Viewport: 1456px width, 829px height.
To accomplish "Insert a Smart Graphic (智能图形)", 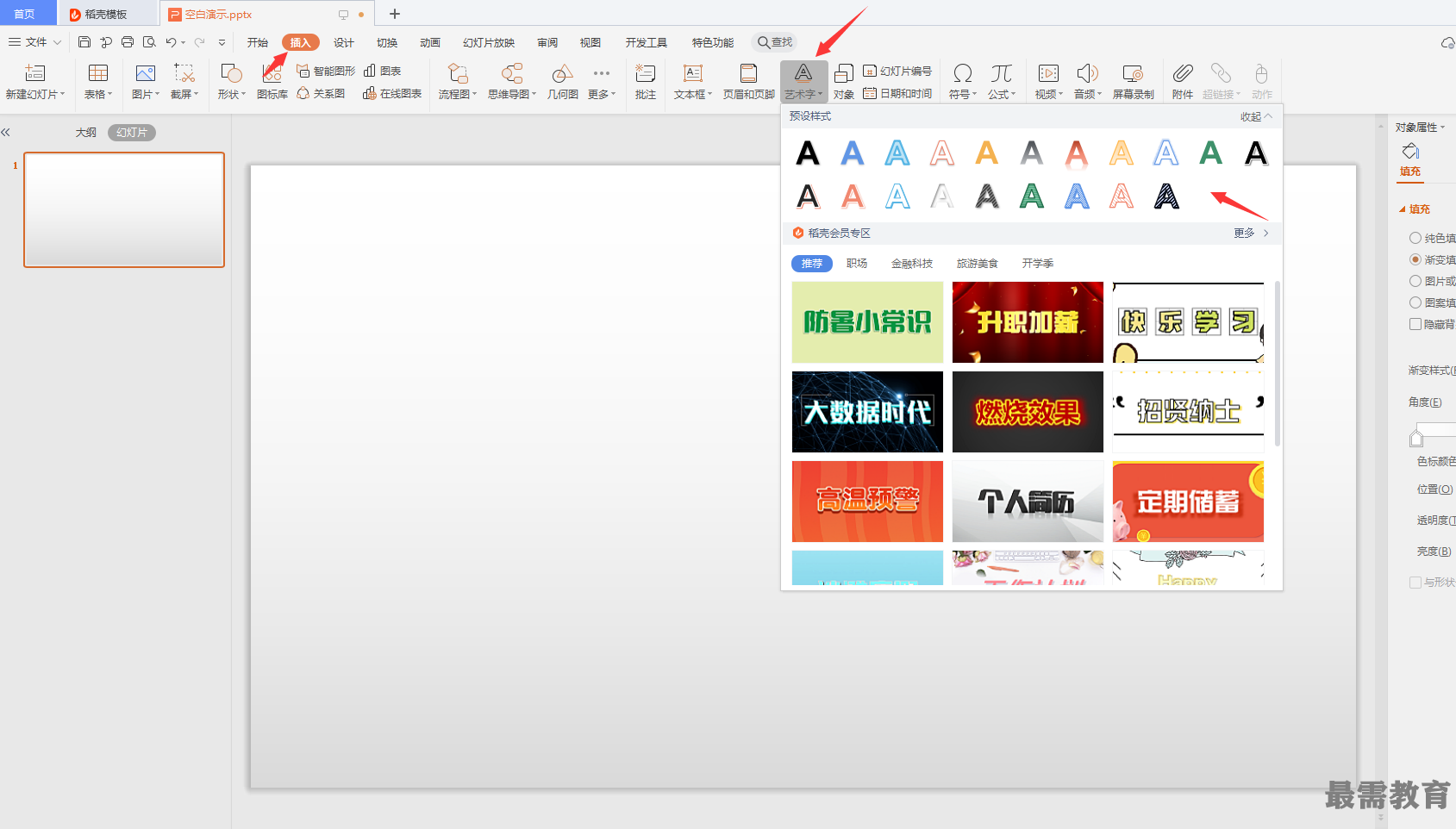I will pos(326,71).
